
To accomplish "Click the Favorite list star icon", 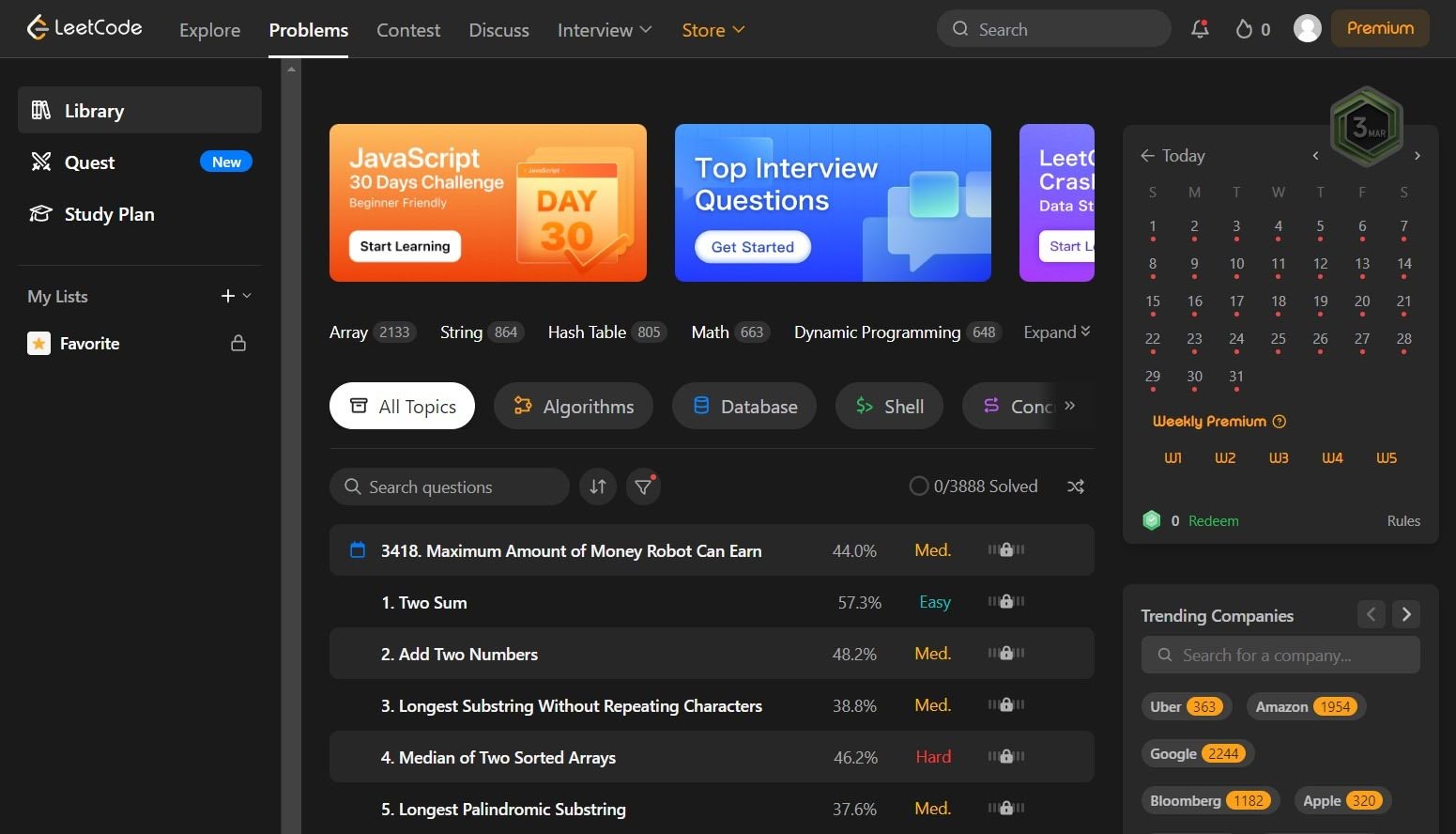I will click(x=38, y=343).
